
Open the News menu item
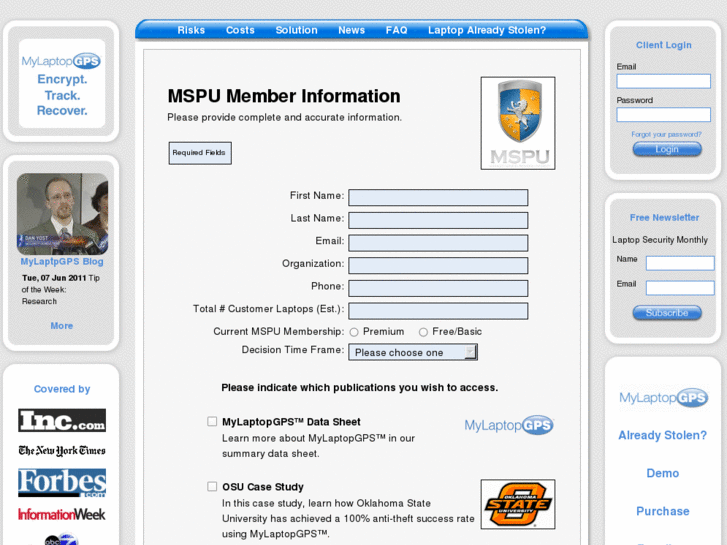click(351, 30)
